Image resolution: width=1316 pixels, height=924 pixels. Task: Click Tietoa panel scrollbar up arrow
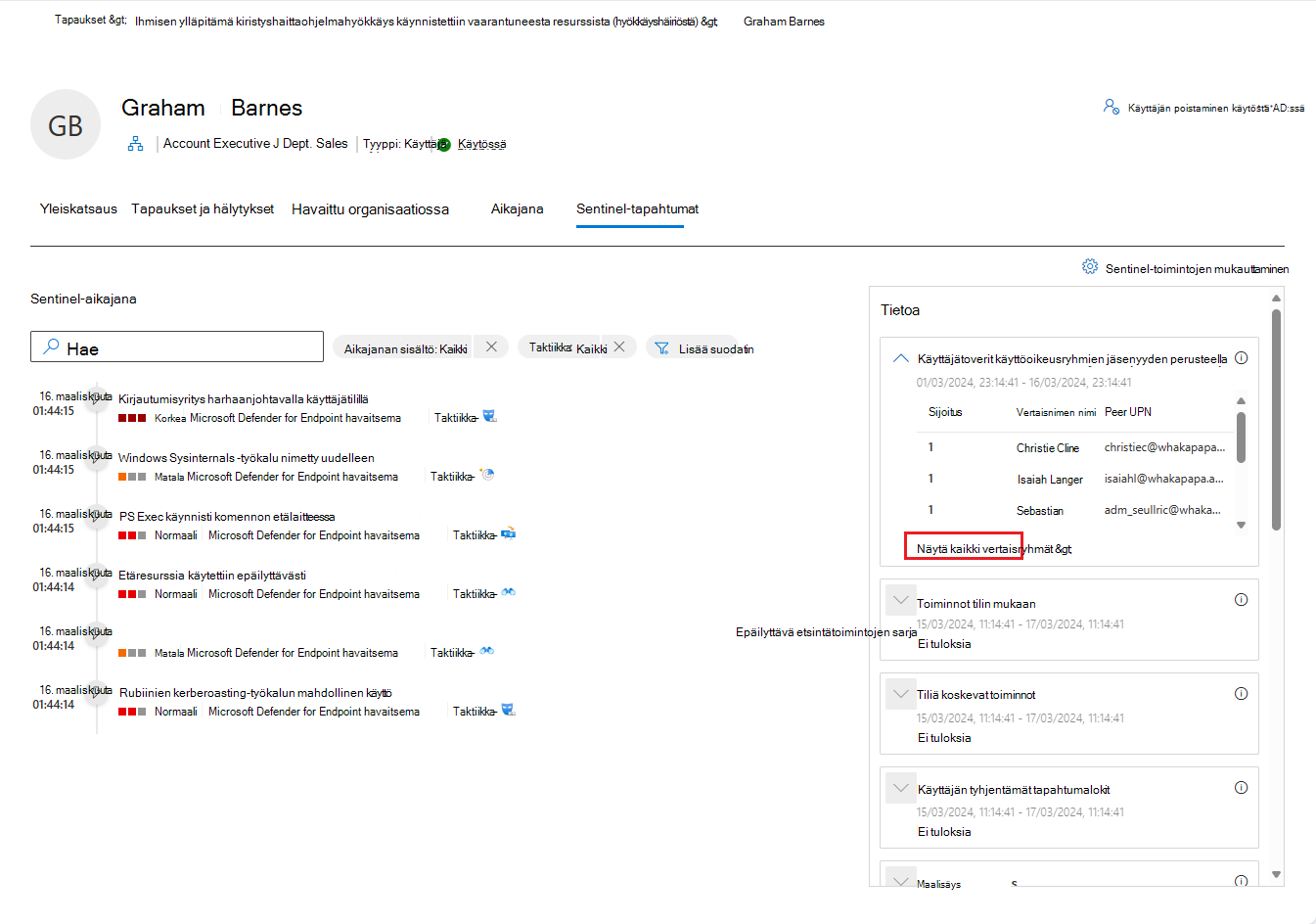coord(1276,298)
